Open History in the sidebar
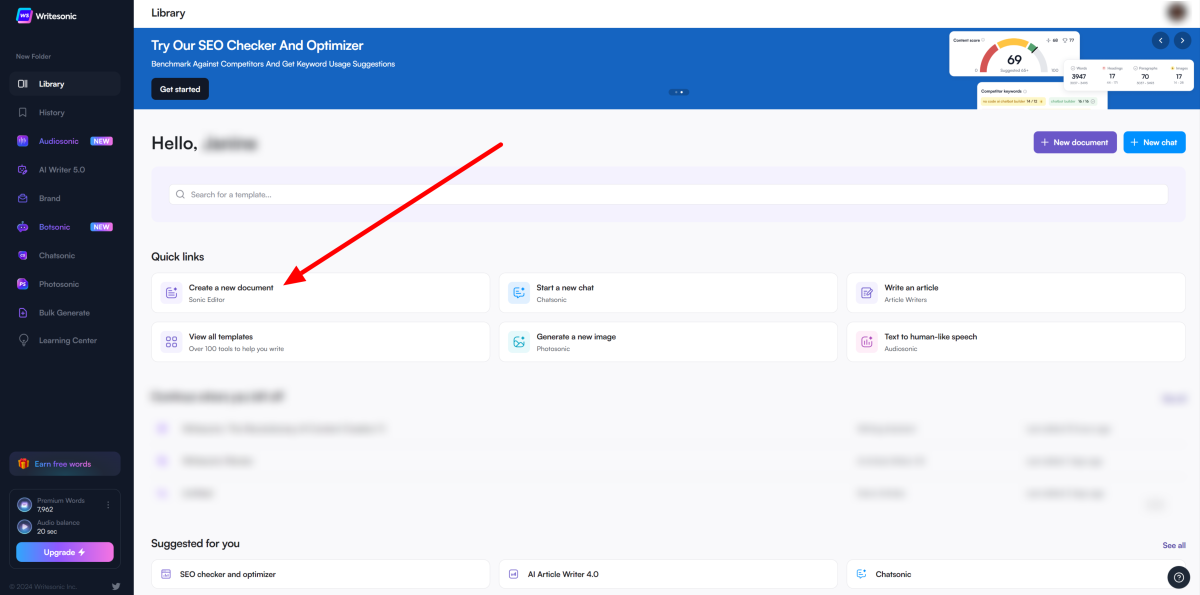 click(x=66, y=113)
